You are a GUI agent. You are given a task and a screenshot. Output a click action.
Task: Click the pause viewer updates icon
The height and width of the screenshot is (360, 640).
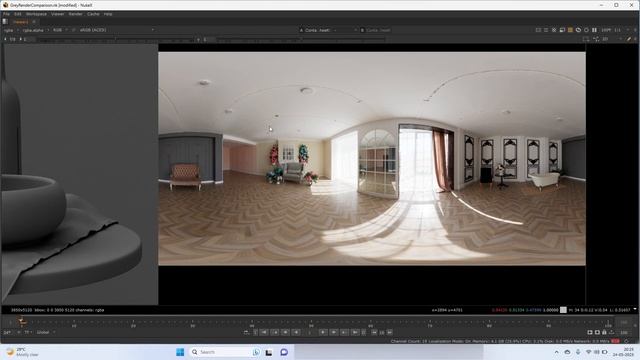click(594, 30)
